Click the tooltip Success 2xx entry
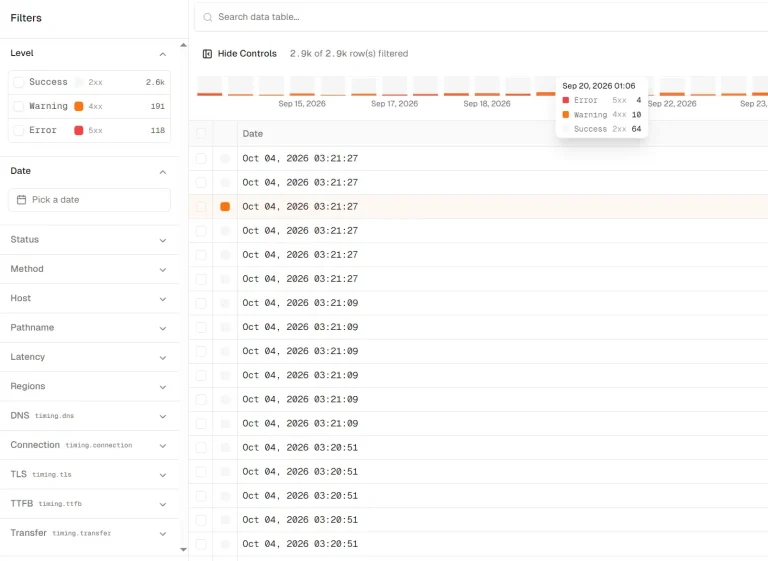The height and width of the screenshot is (561, 768). (x=601, y=129)
